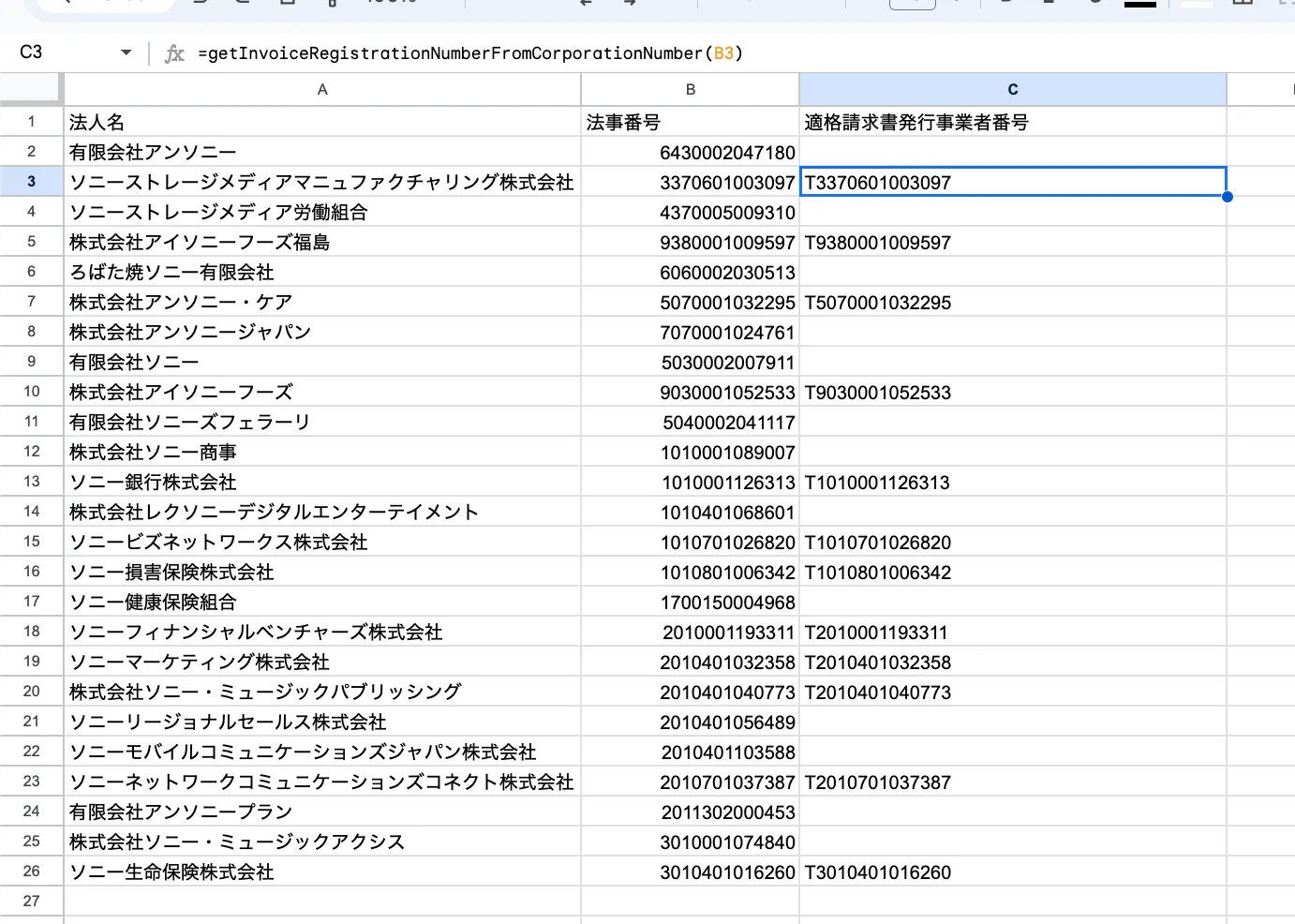Select cell with number 6430002047180
The width and height of the screenshot is (1295, 924).
tap(690, 153)
